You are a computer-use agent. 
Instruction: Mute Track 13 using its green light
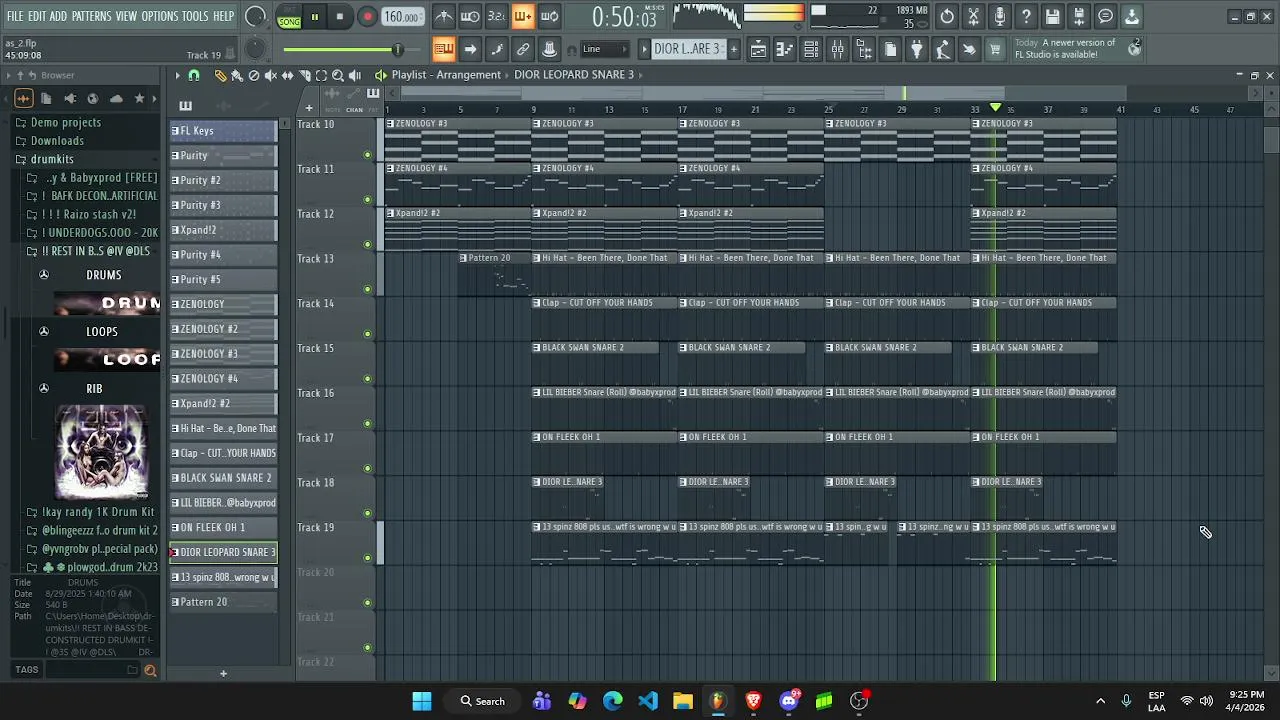[367, 289]
